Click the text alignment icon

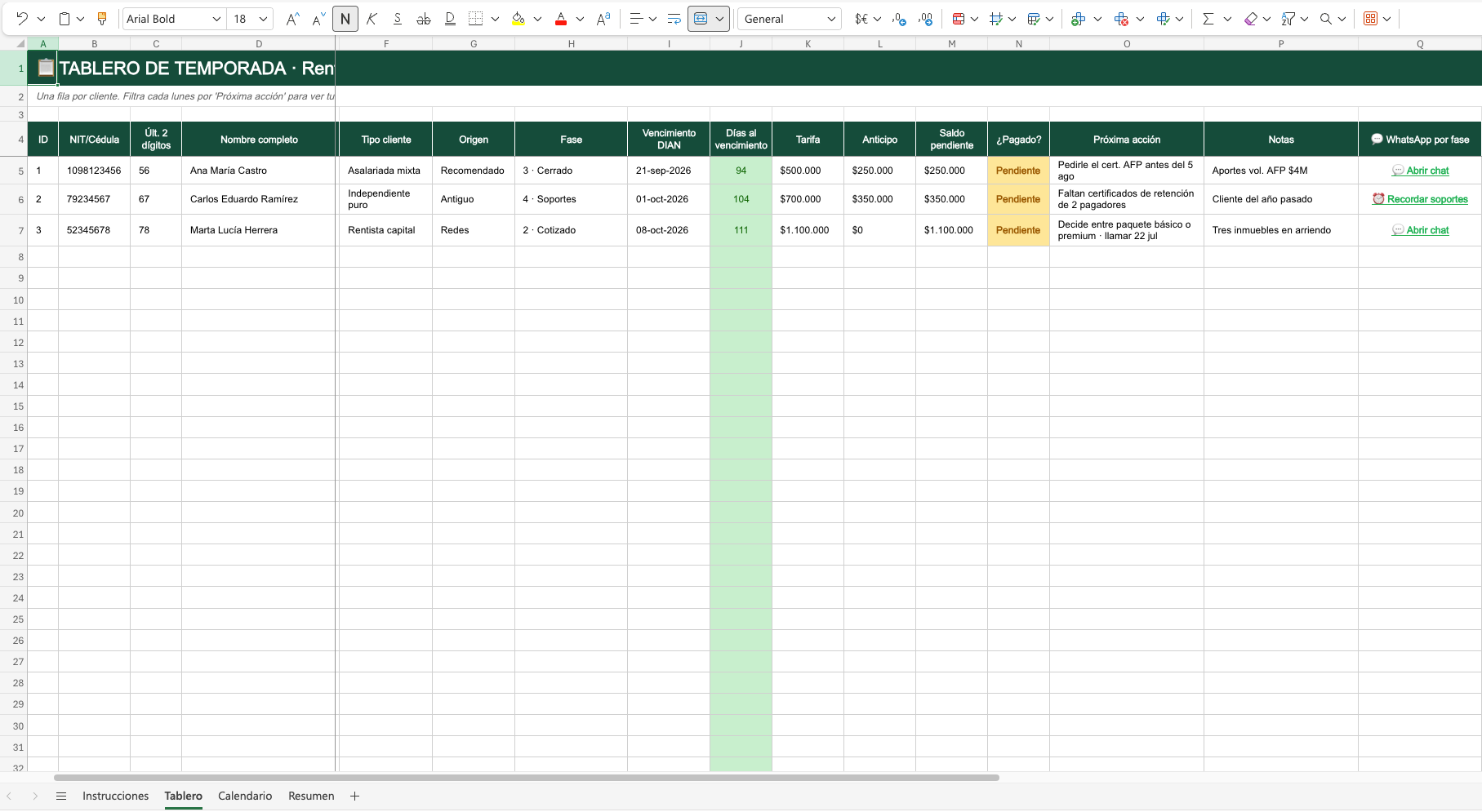637,19
